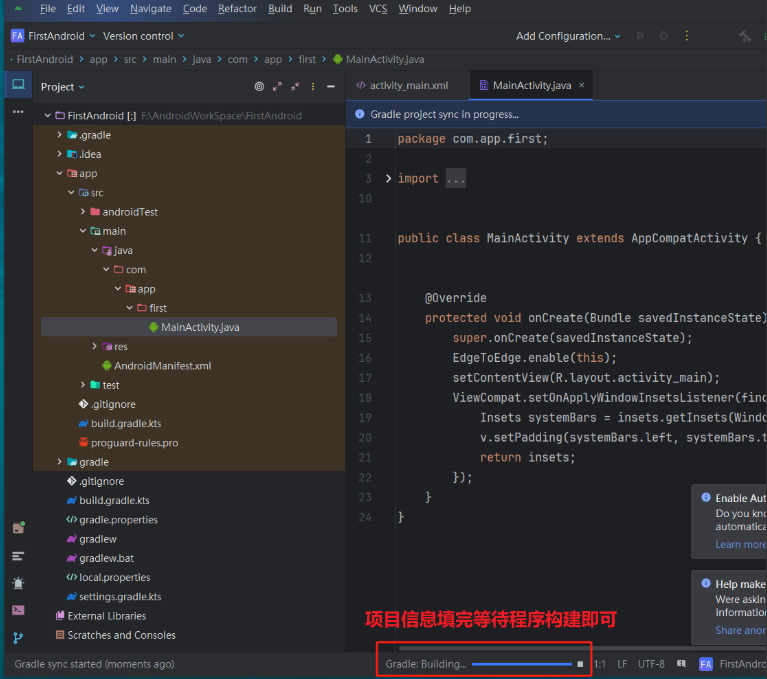This screenshot has width=767, height=679.
Task: Open the Navigate menu
Action: [x=151, y=8]
